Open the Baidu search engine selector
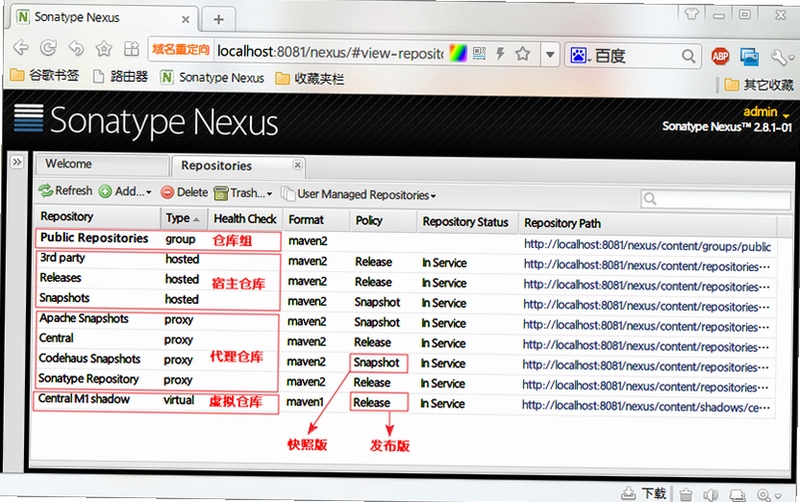The image size is (800, 502). coord(581,55)
